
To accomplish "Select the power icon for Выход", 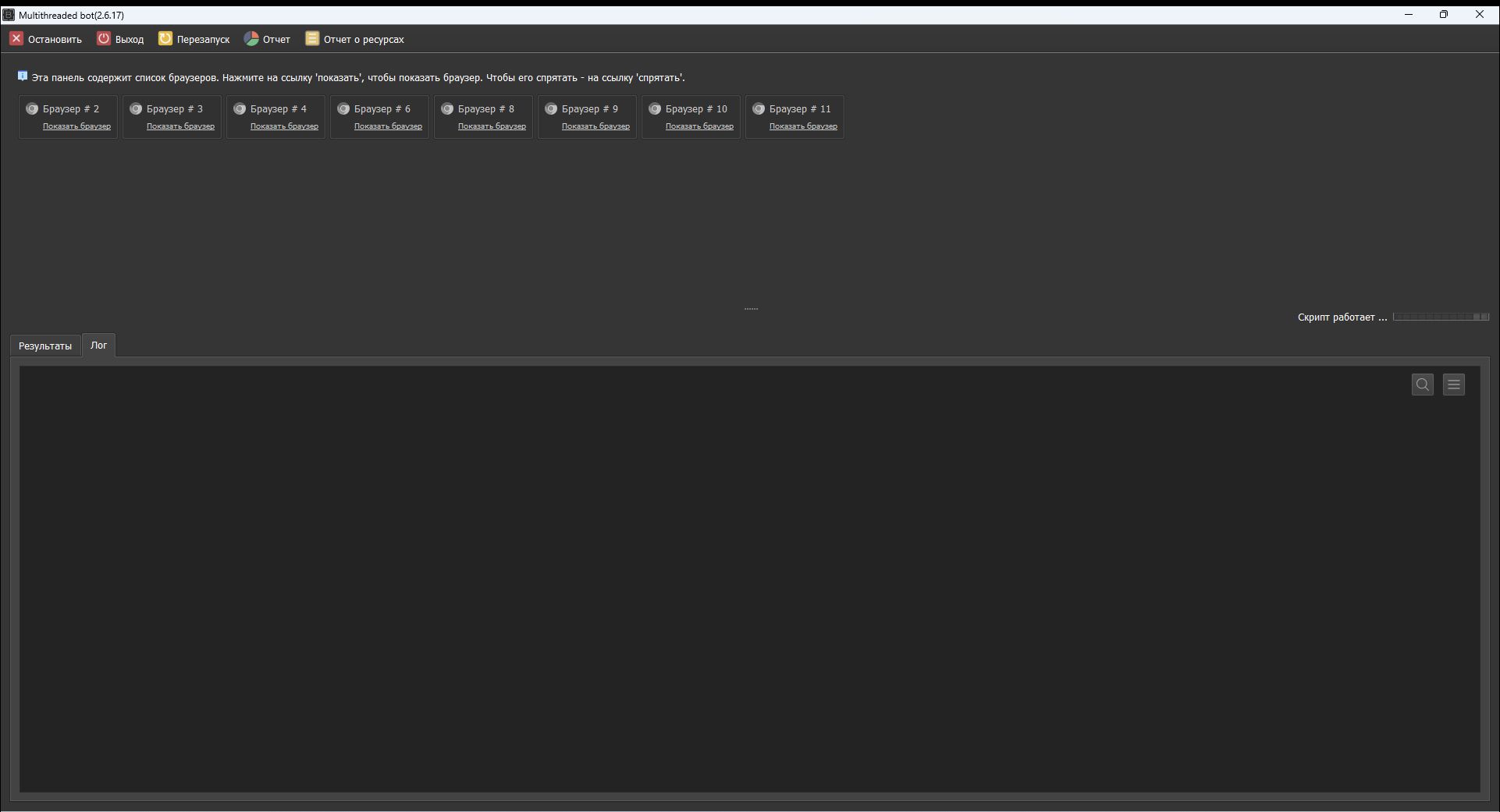I will 104,38.
